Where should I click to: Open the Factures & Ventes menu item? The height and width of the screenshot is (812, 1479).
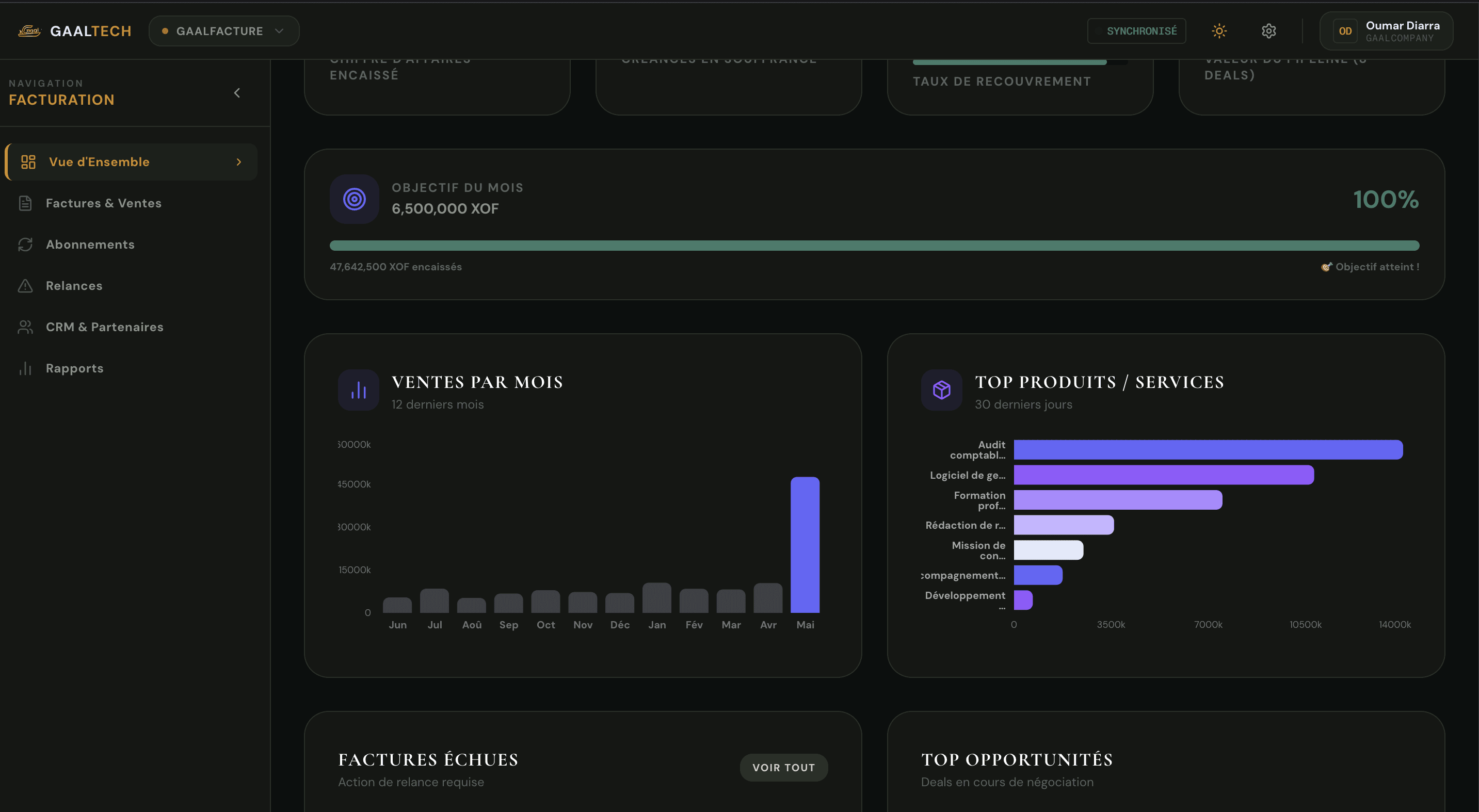131,203
